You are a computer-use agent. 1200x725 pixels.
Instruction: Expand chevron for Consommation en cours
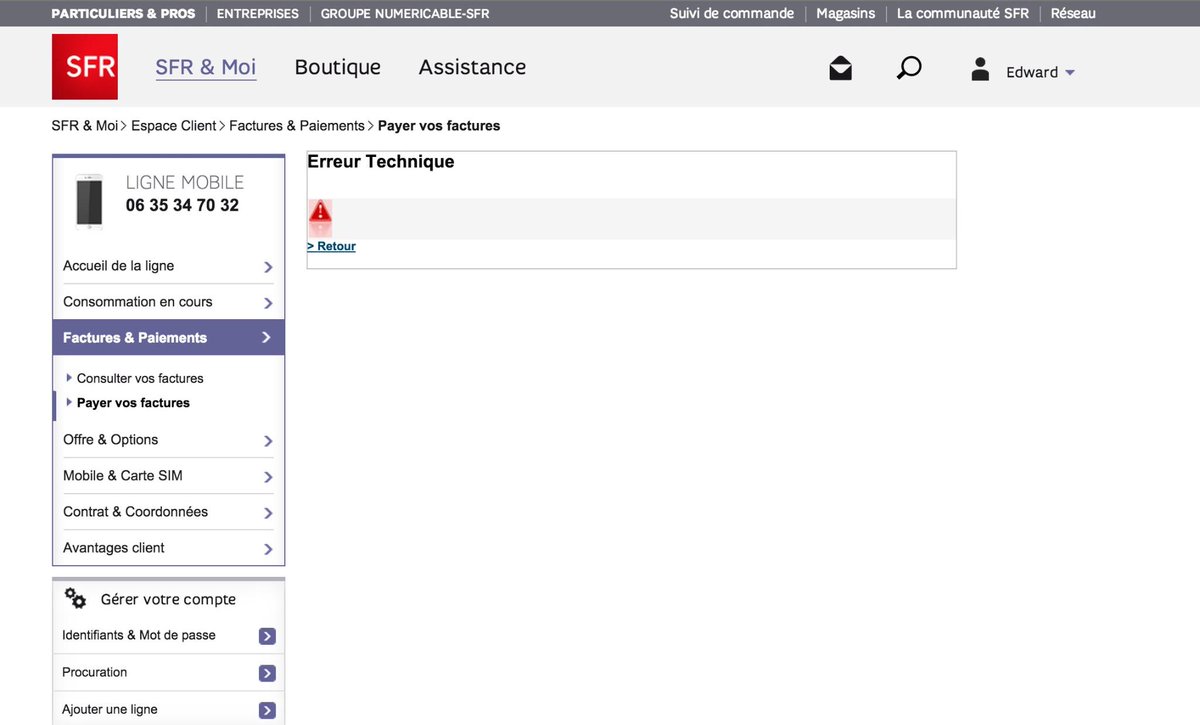[x=268, y=303]
